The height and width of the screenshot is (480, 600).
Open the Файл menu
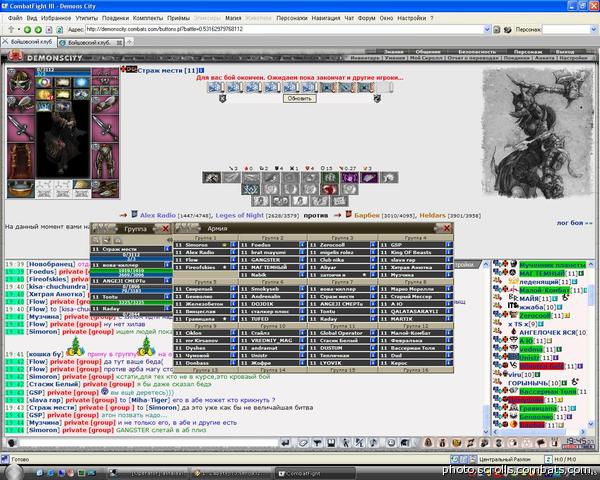(15, 18)
